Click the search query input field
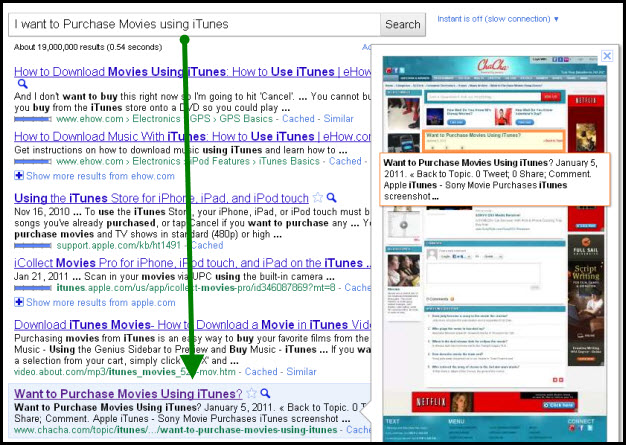 (194, 24)
